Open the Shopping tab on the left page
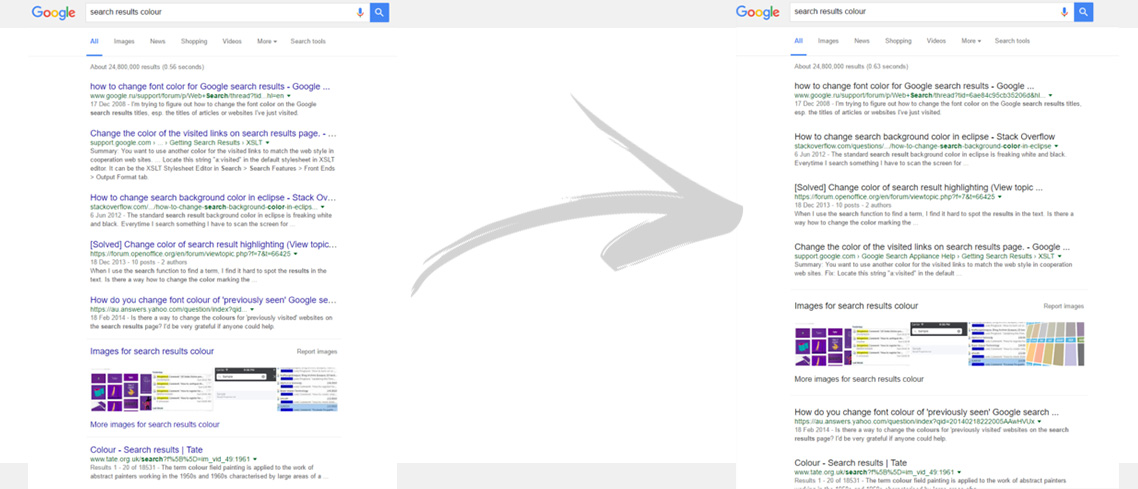The width and height of the screenshot is (1138, 489). [x=194, y=41]
